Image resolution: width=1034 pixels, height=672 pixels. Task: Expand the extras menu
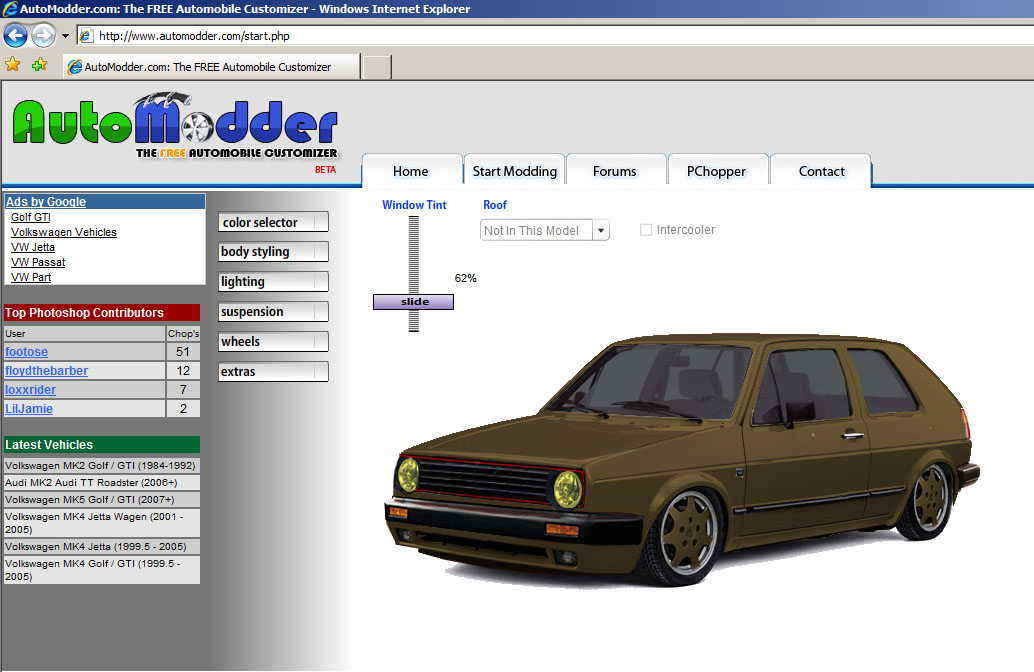pos(273,372)
